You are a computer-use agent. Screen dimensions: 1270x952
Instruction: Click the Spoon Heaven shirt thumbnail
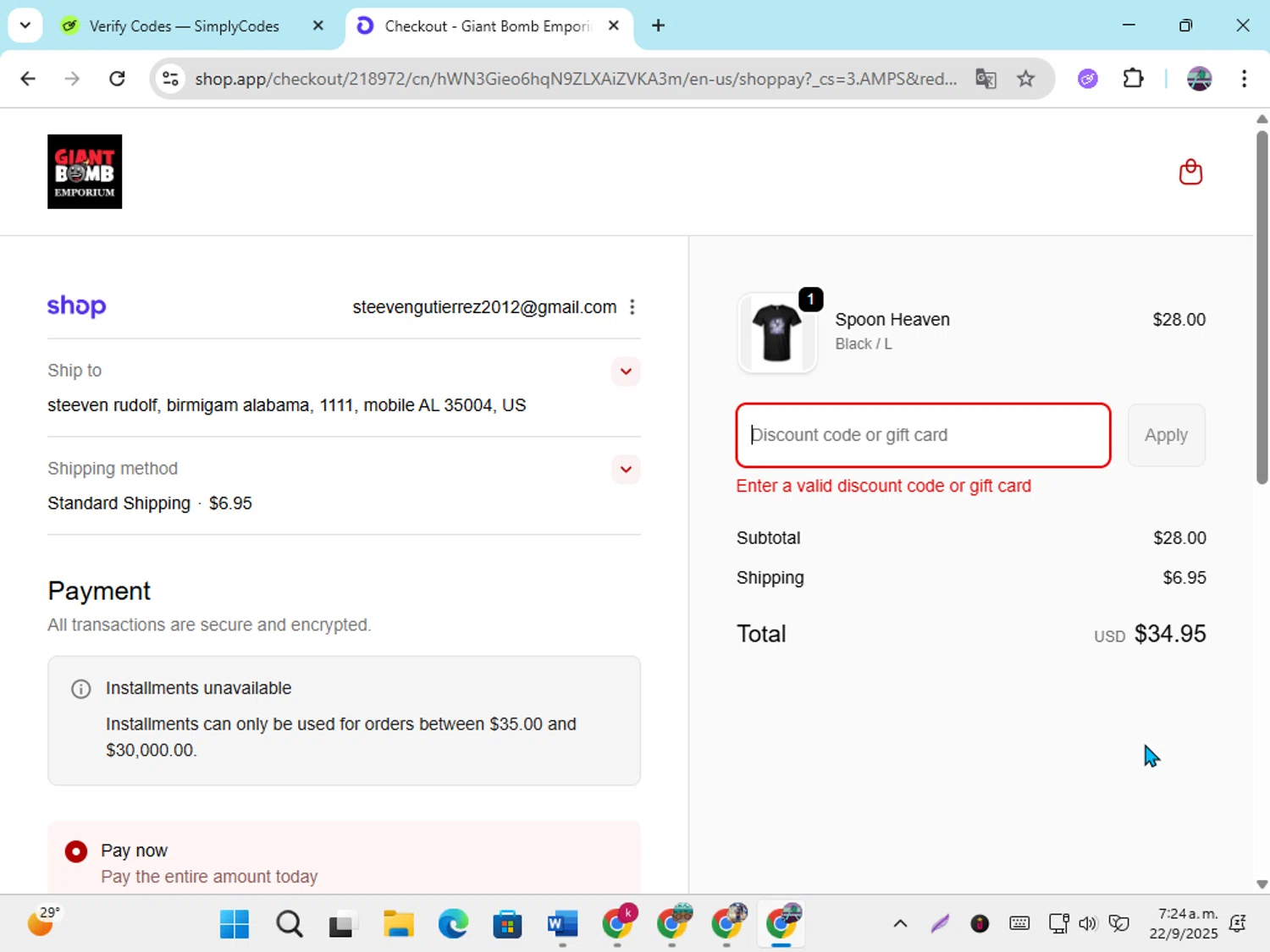776,333
